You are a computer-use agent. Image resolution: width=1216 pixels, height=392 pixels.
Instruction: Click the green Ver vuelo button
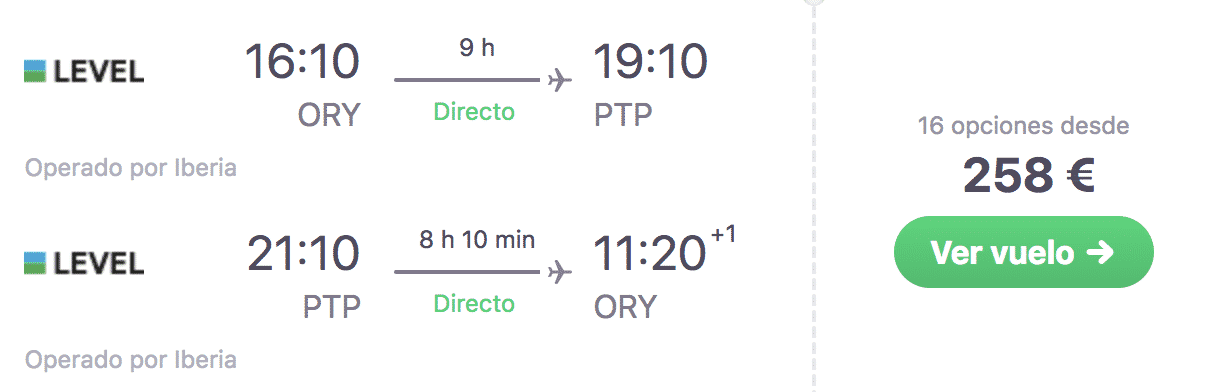click(1023, 252)
